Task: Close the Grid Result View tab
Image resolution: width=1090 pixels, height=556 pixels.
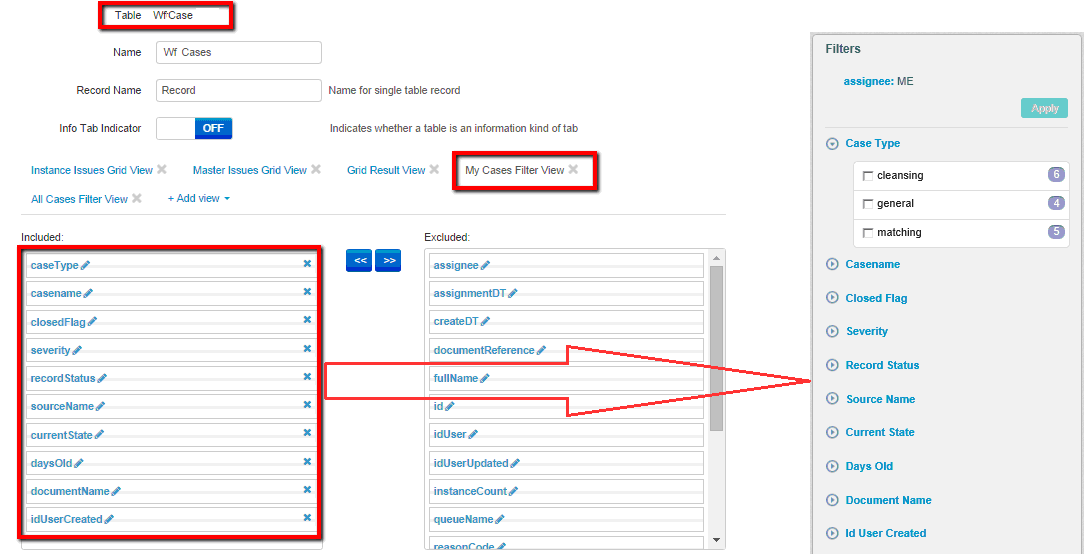Action: point(434,170)
